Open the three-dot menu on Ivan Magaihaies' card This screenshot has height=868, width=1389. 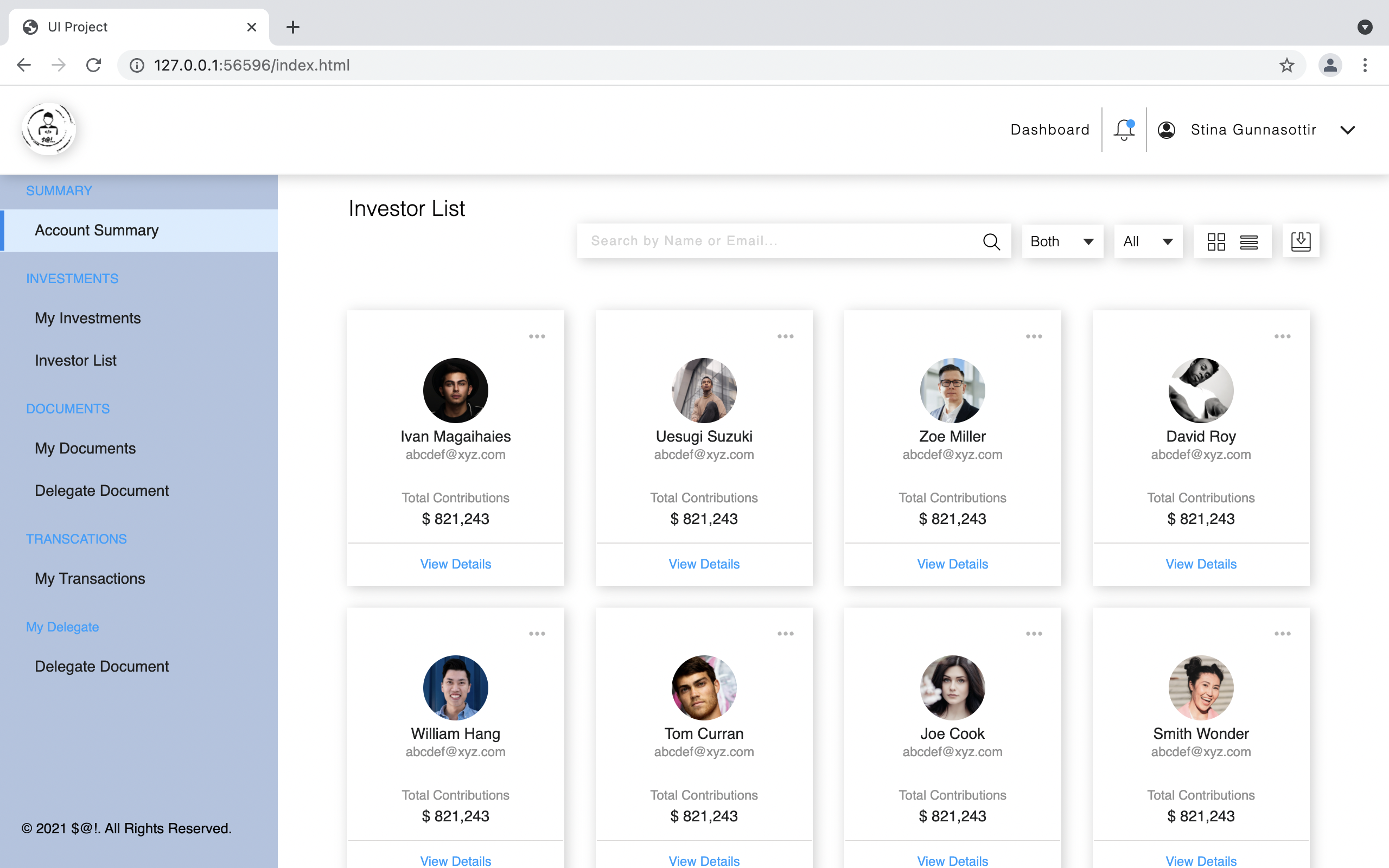537,336
